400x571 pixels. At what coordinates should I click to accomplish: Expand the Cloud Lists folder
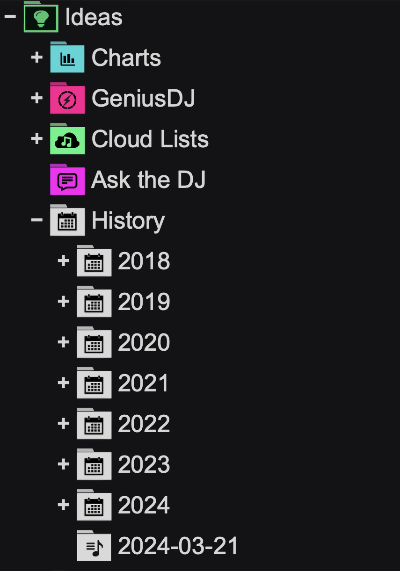click(37, 138)
